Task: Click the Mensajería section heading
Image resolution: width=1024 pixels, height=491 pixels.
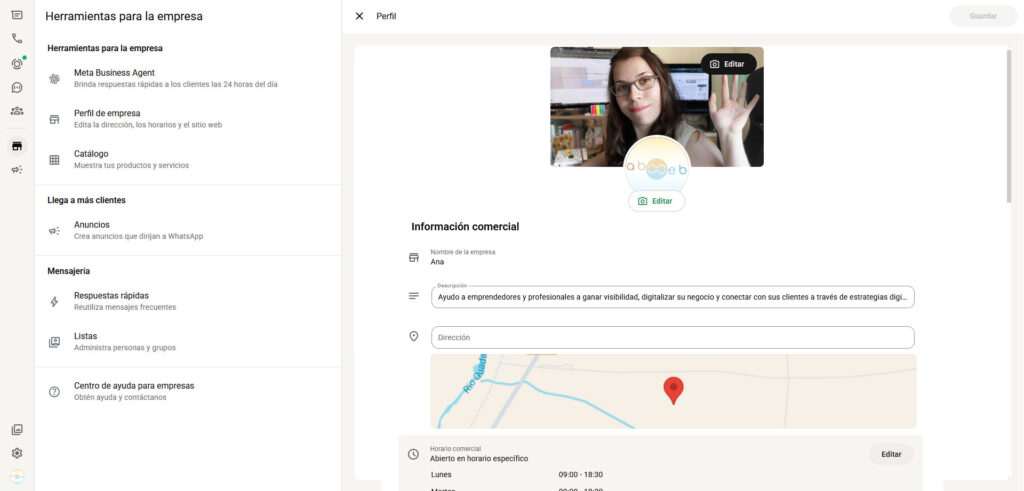Action: point(69,271)
